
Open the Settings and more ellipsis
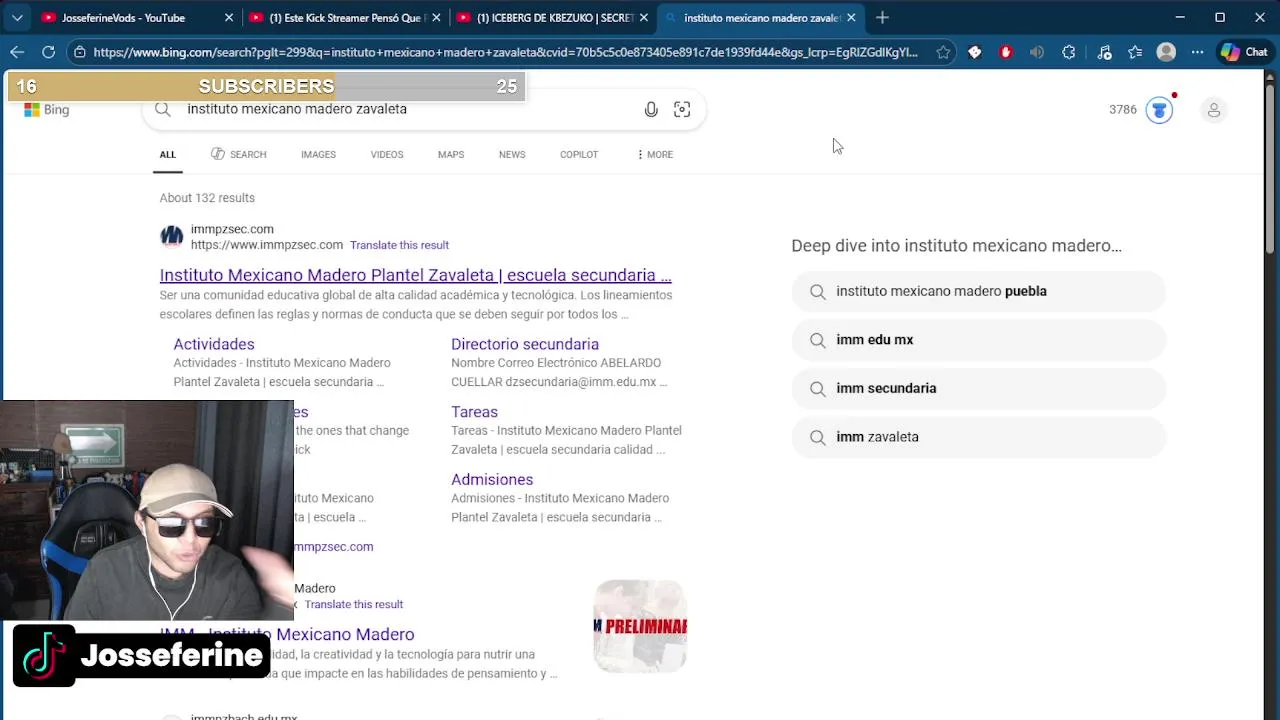1197,52
